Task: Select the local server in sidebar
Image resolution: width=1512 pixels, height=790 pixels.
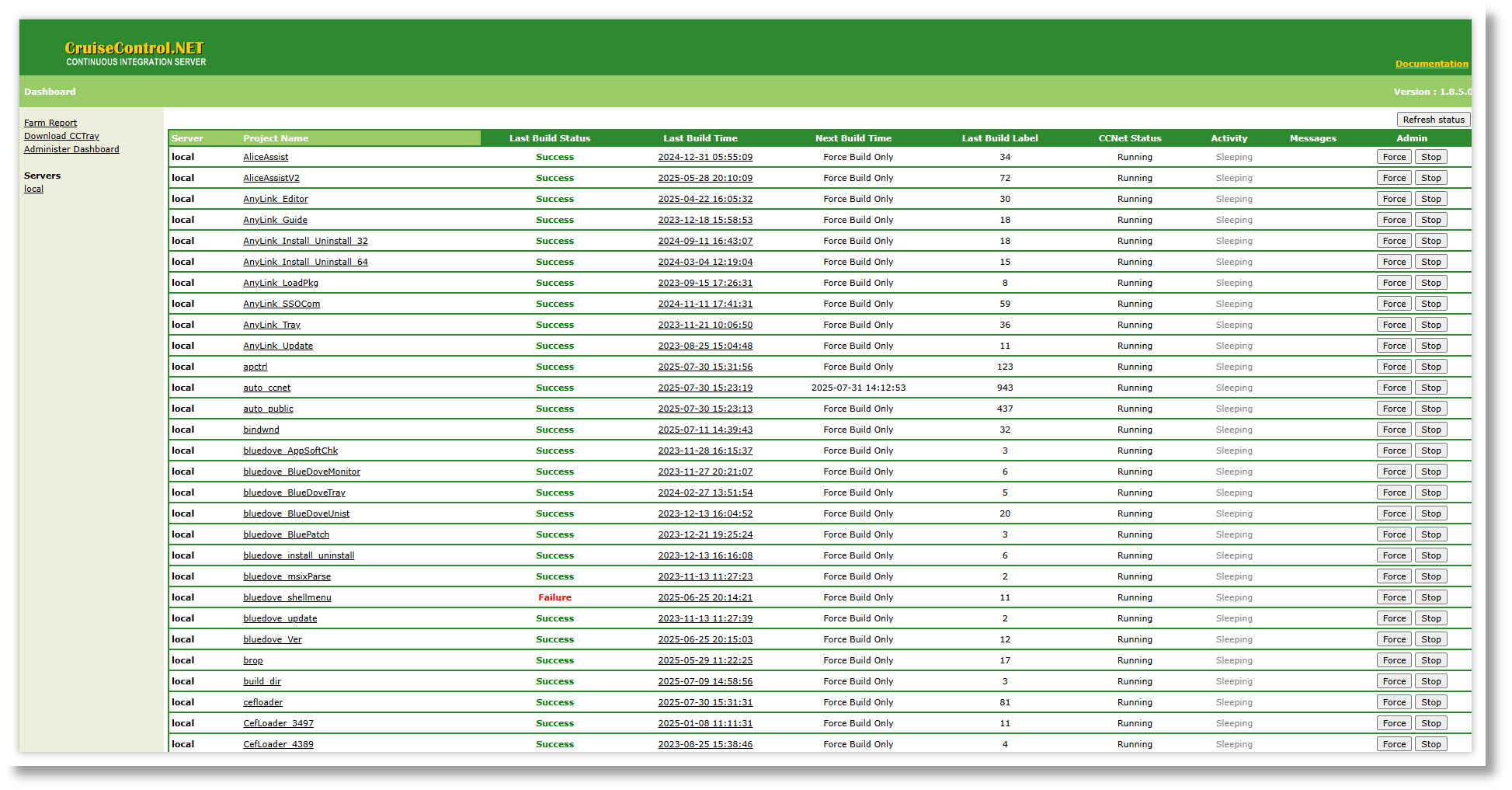Action: click(33, 189)
